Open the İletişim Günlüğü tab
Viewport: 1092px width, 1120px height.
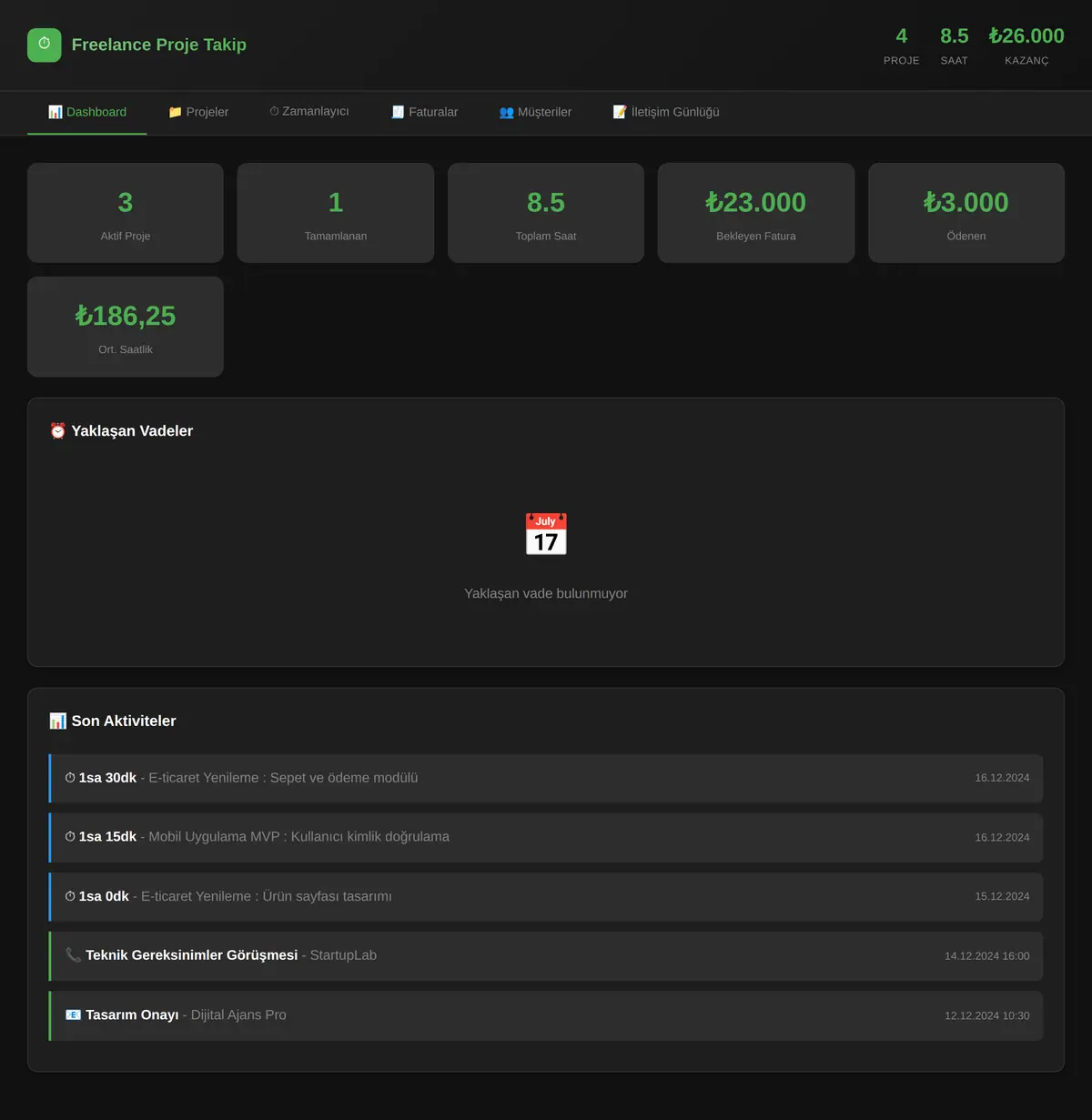pyautogui.click(x=666, y=112)
